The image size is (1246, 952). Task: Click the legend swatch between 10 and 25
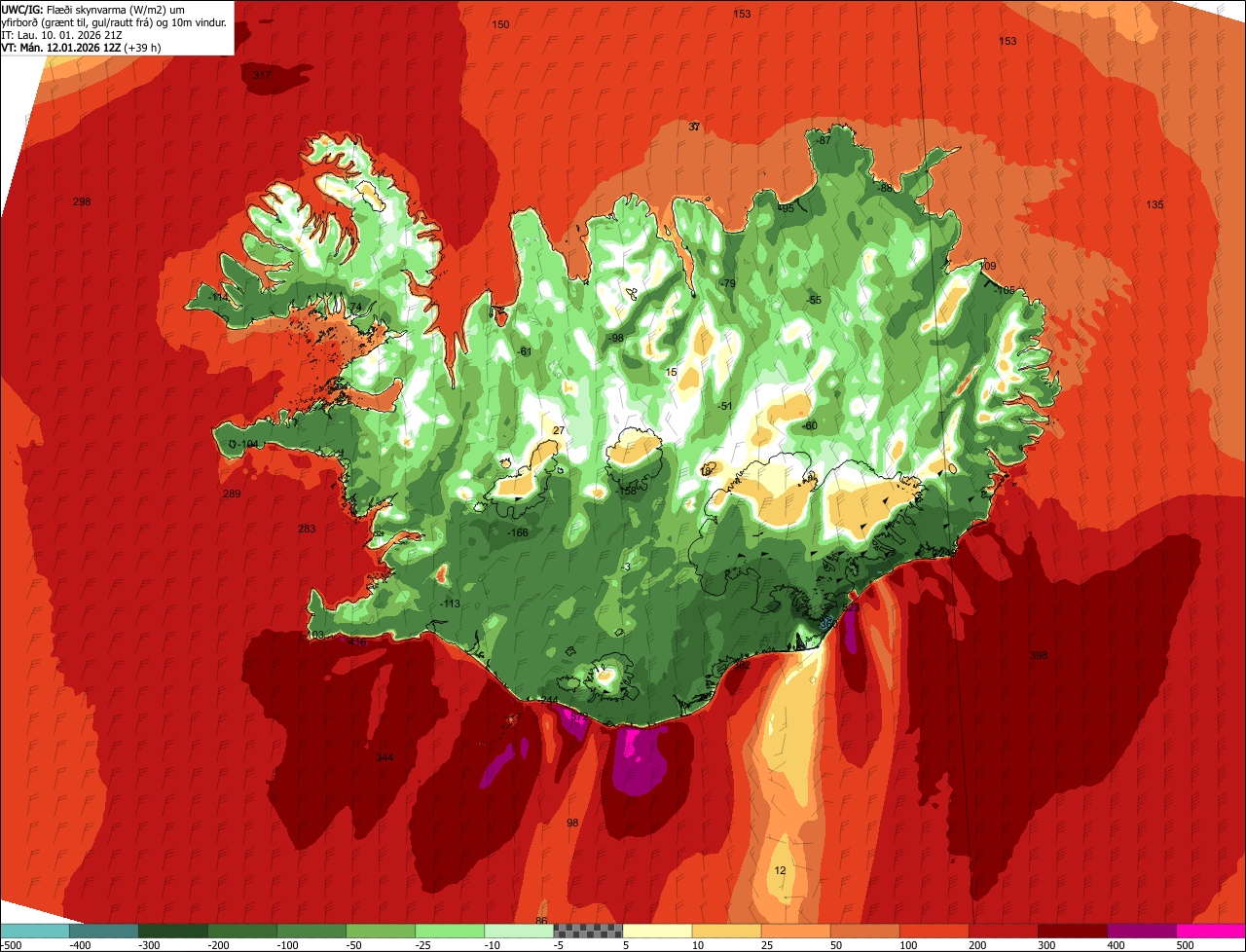click(x=726, y=930)
